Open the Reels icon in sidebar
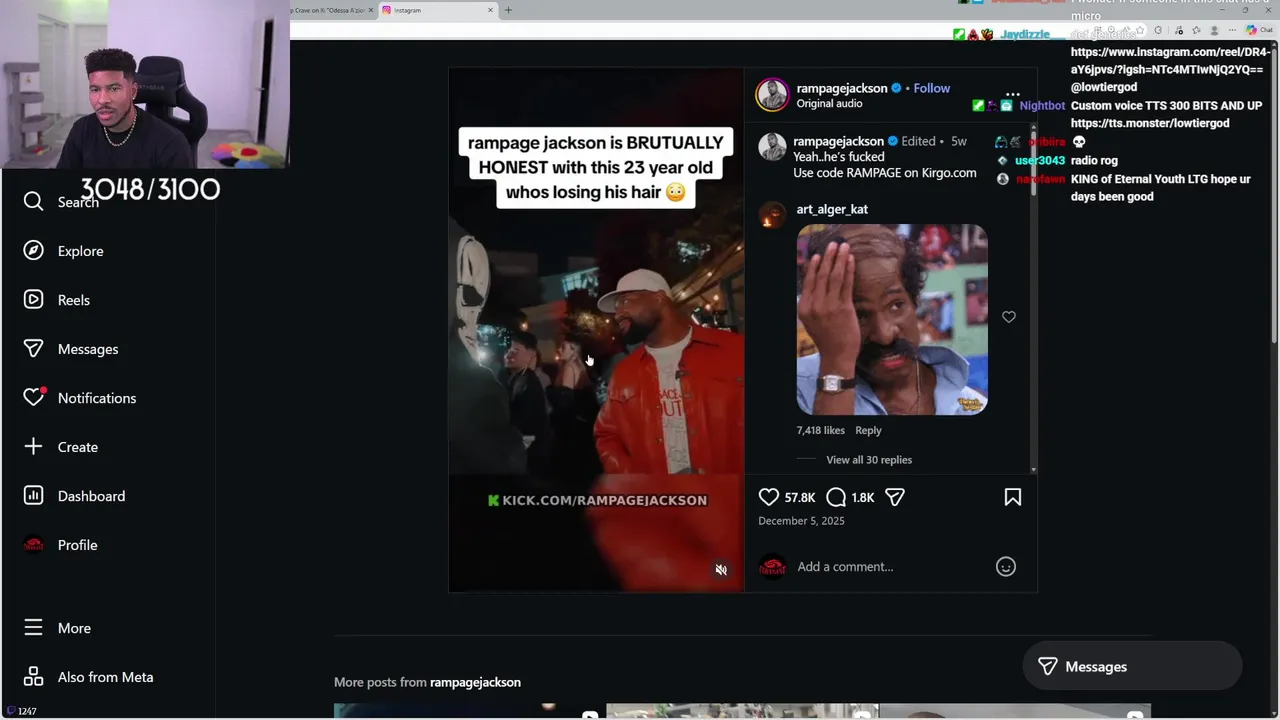Image resolution: width=1280 pixels, height=720 pixels. click(33, 300)
